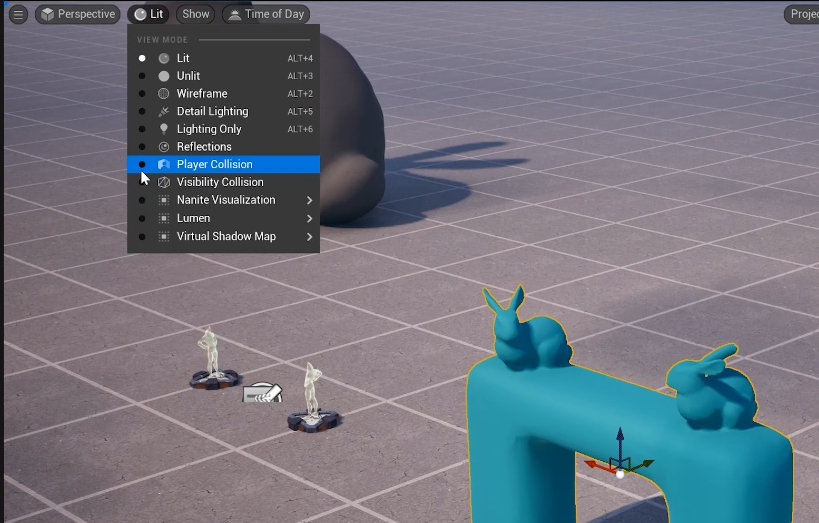Click the Nanite Visualization icon

tap(164, 200)
